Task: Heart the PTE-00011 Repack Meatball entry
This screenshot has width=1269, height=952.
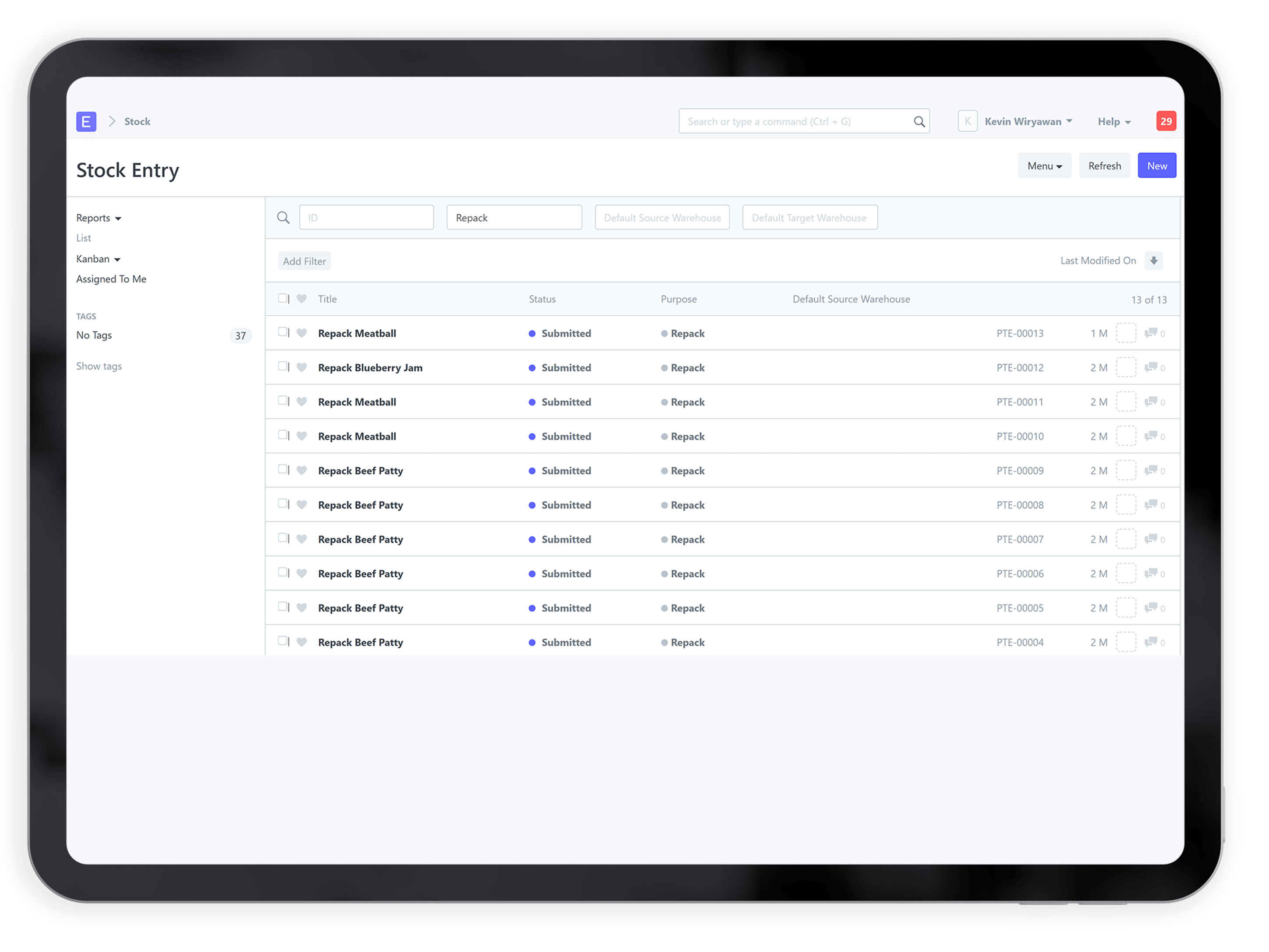Action: click(302, 402)
